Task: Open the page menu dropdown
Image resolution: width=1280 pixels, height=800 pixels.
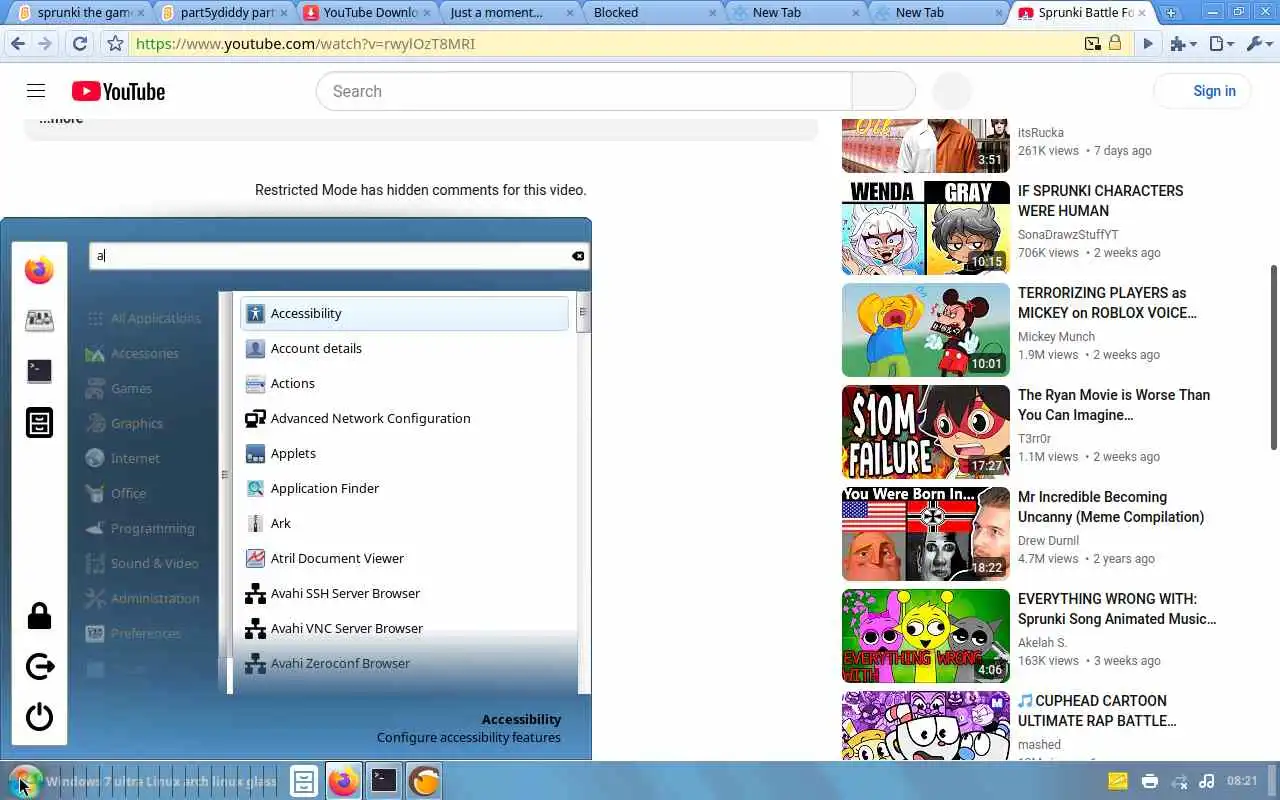Action: [1222, 44]
